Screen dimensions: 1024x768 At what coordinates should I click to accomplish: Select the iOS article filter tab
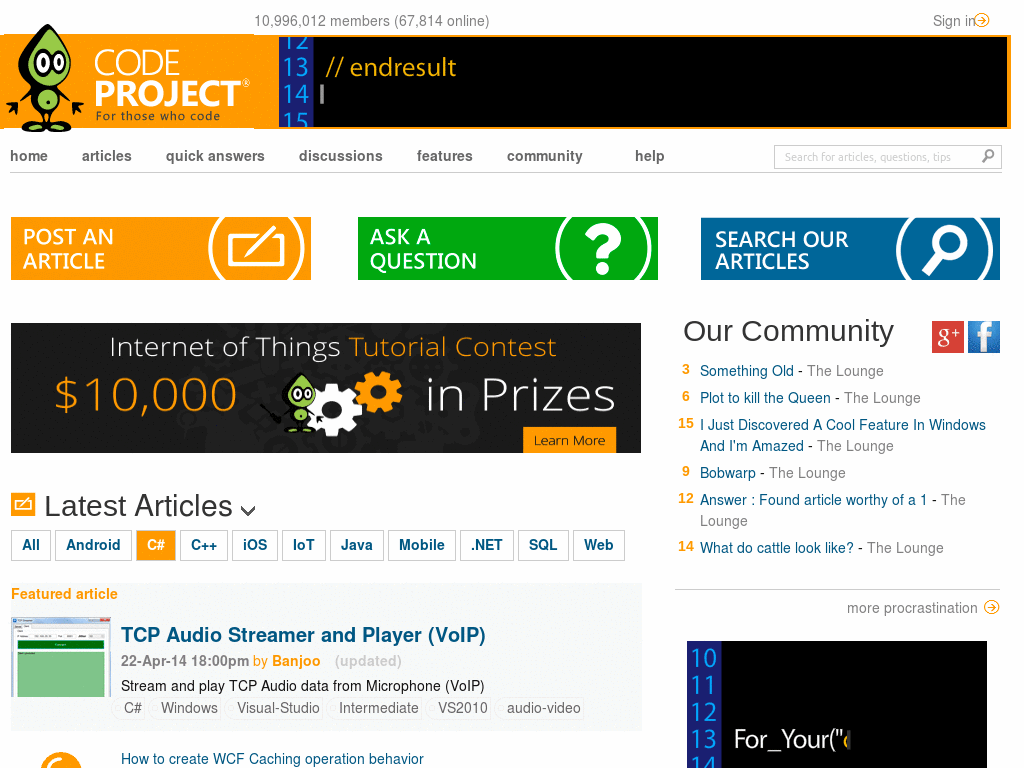(255, 545)
